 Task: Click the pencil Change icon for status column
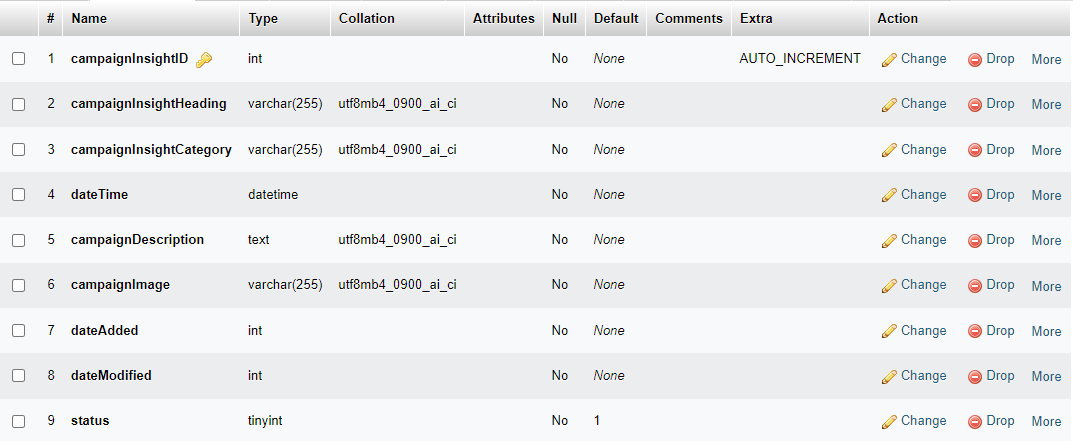pyautogui.click(x=888, y=421)
